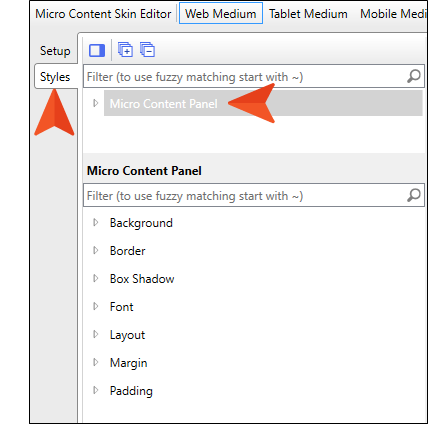Expand the Layout property group
Viewport: 428px width, 424px height.
(x=96, y=335)
